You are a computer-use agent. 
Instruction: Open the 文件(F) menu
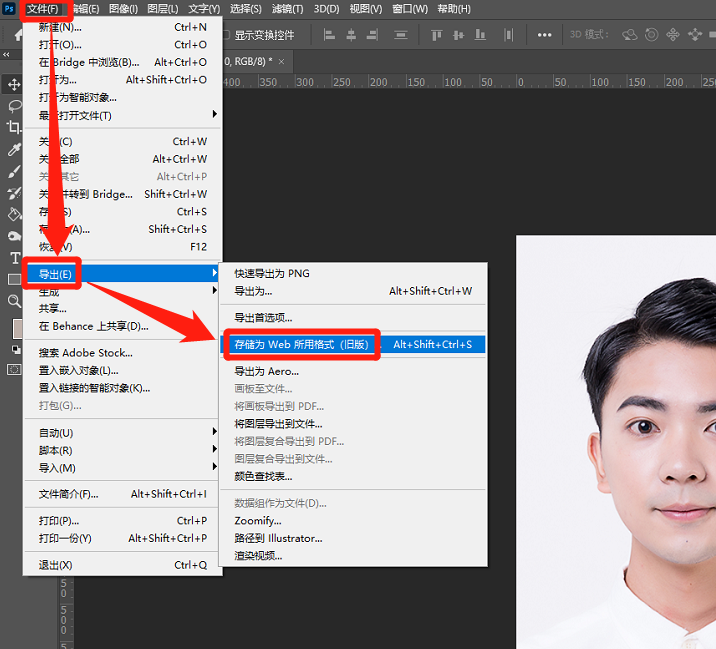pyautogui.click(x=42, y=9)
